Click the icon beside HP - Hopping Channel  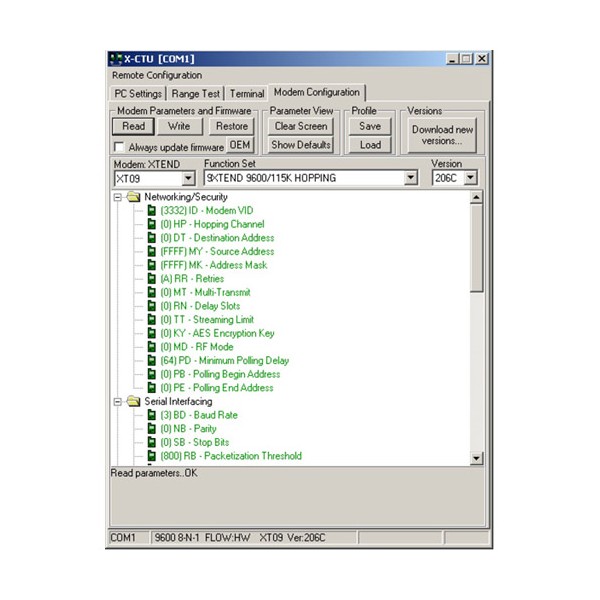tap(152, 224)
